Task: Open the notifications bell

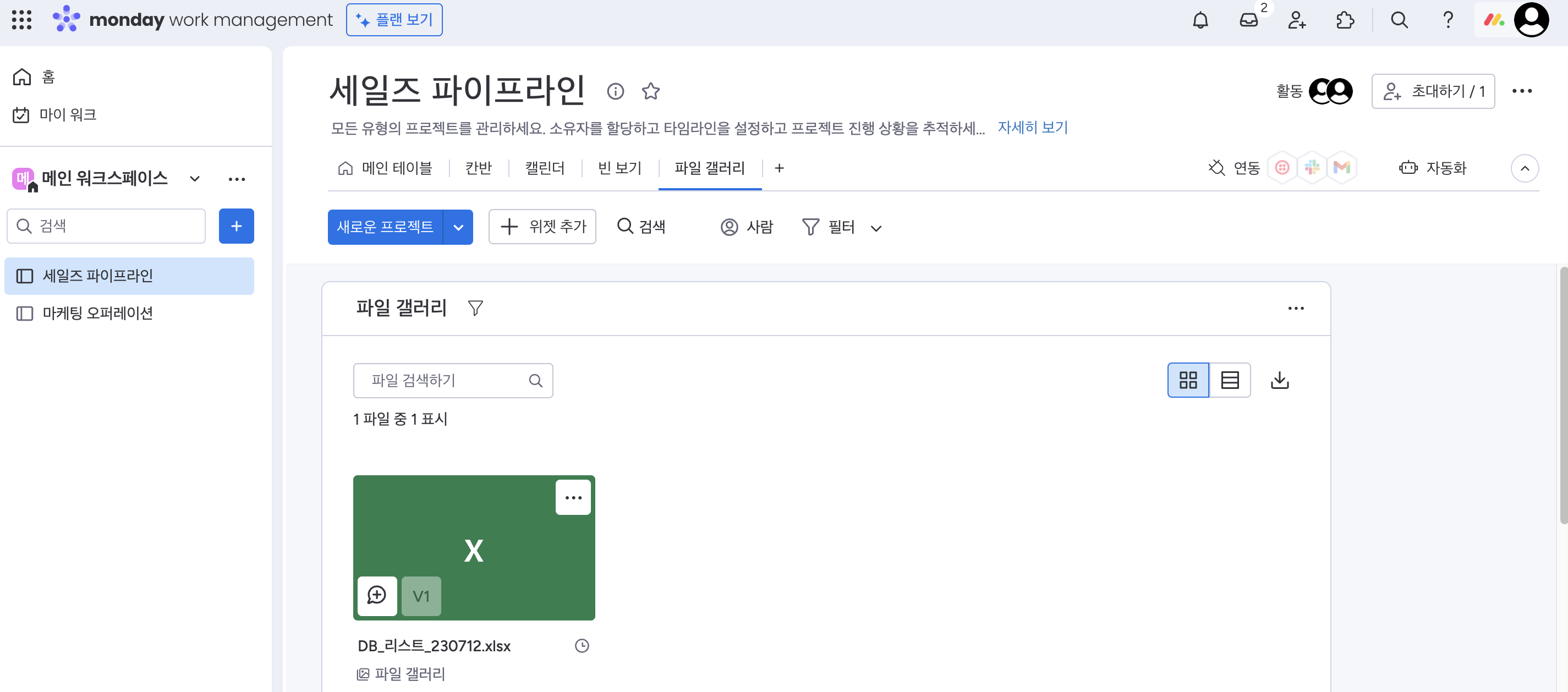Action: [1200, 20]
